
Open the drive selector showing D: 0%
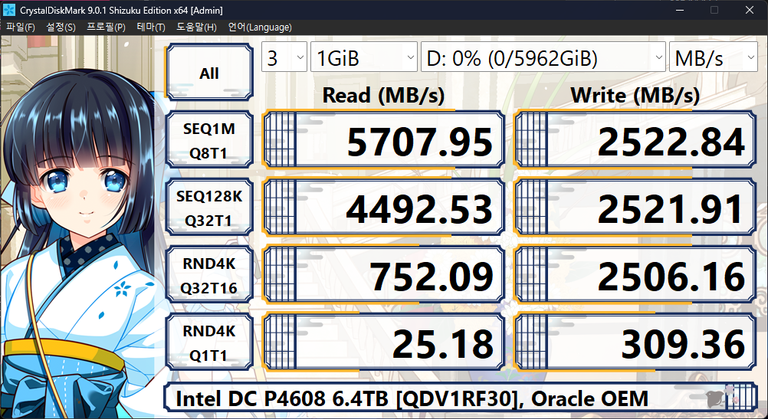pos(543,57)
